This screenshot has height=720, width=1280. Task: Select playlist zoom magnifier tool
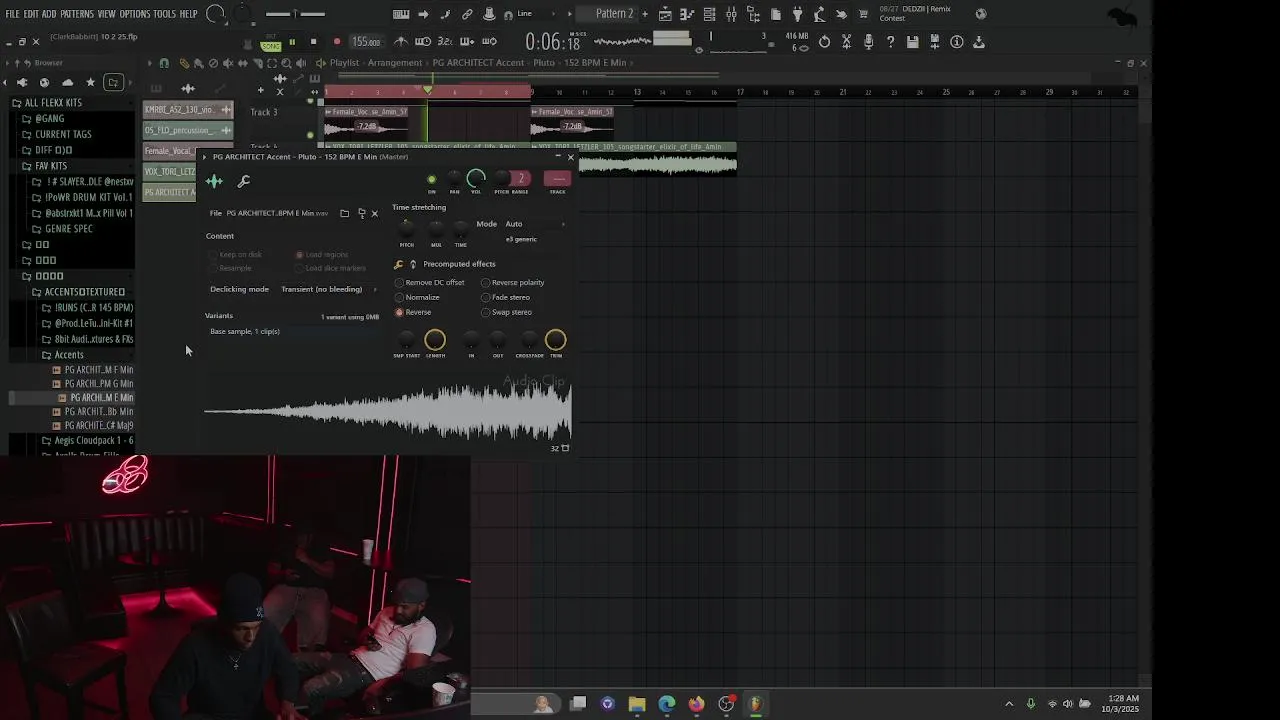click(x=286, y=63)
